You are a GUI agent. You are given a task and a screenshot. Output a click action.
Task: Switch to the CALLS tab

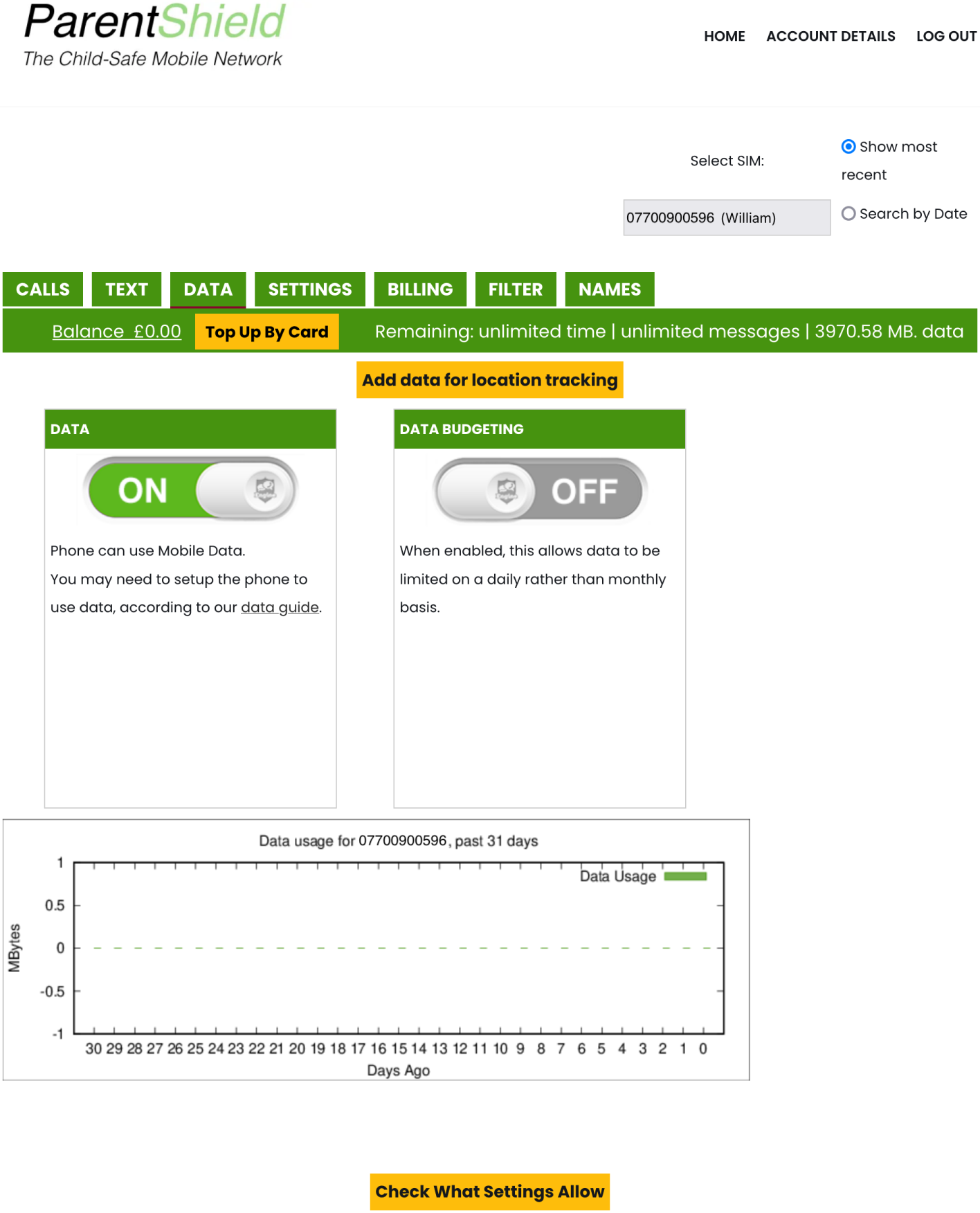point(43,289)
